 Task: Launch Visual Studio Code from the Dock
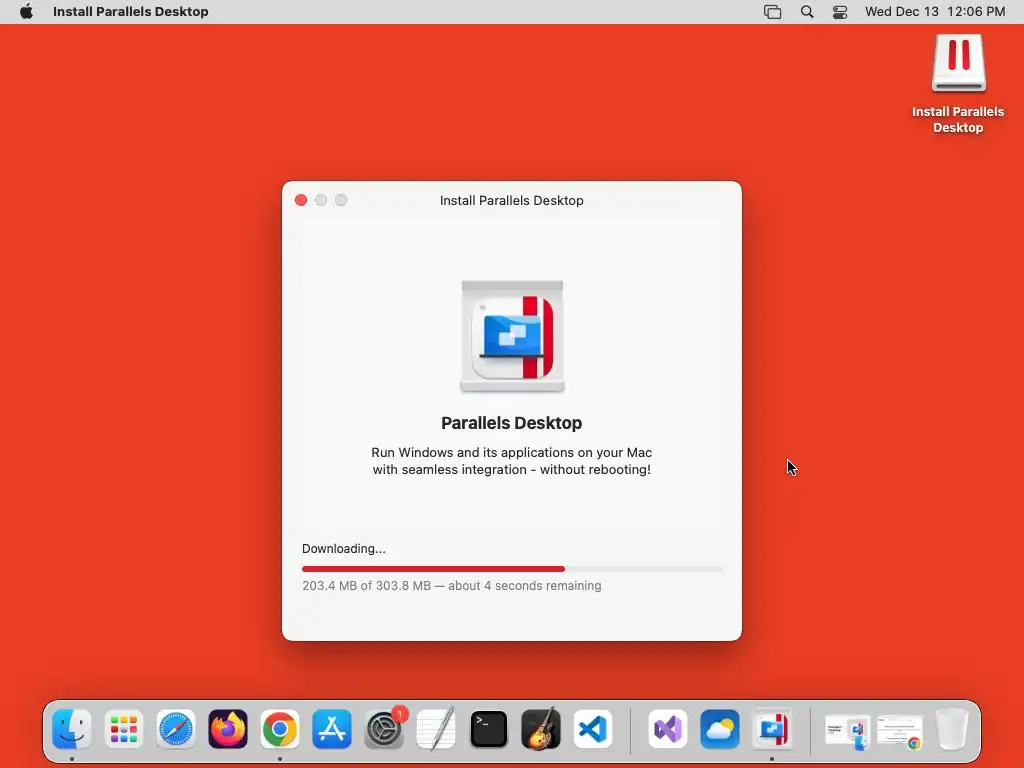point(593,729)
